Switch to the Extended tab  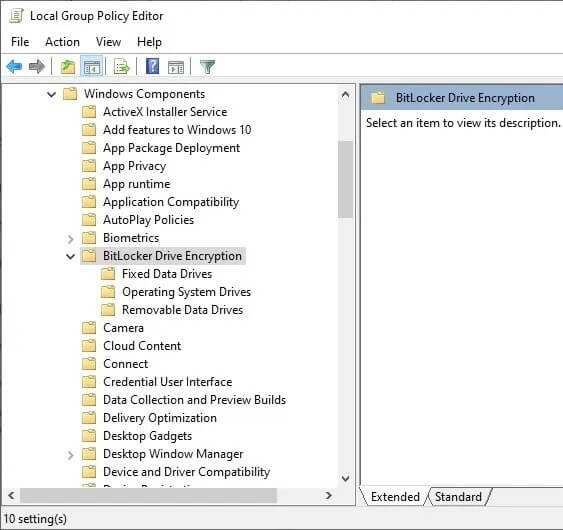395,497
